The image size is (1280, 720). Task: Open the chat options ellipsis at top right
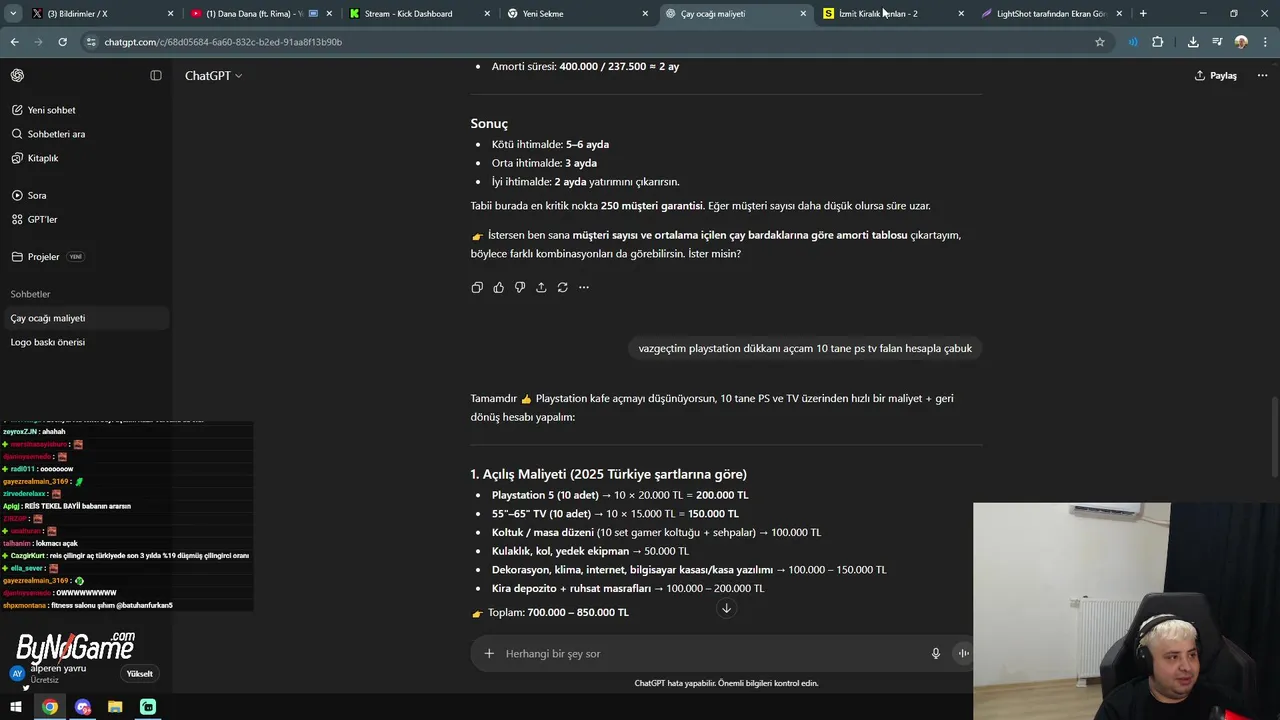1262,76
